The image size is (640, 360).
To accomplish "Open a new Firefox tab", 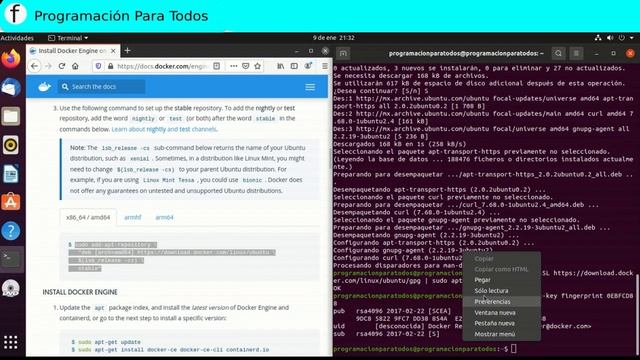I will pyautogui.click(x=128, y=51).
